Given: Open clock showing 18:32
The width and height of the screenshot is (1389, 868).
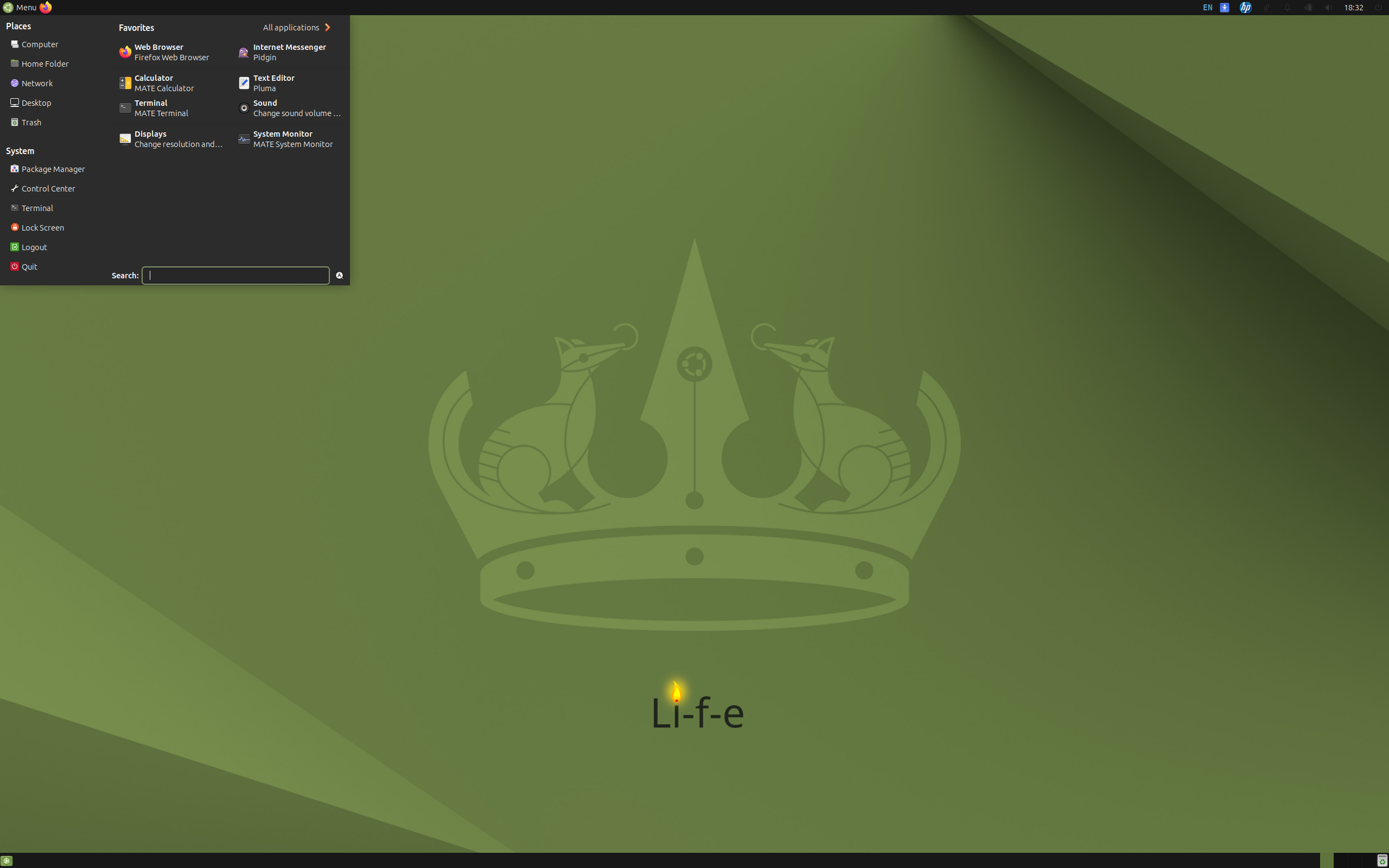Looking at the screenshot, I should tap(1353, 8).
